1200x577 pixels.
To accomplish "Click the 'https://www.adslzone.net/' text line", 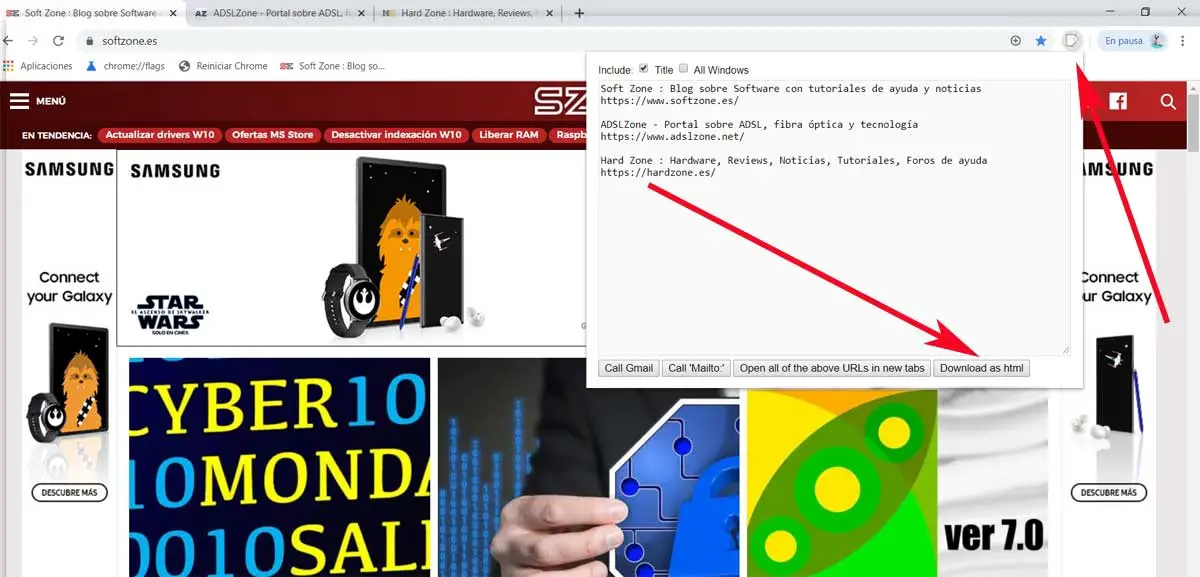I will pyautogui.click(x=673, y=137).
